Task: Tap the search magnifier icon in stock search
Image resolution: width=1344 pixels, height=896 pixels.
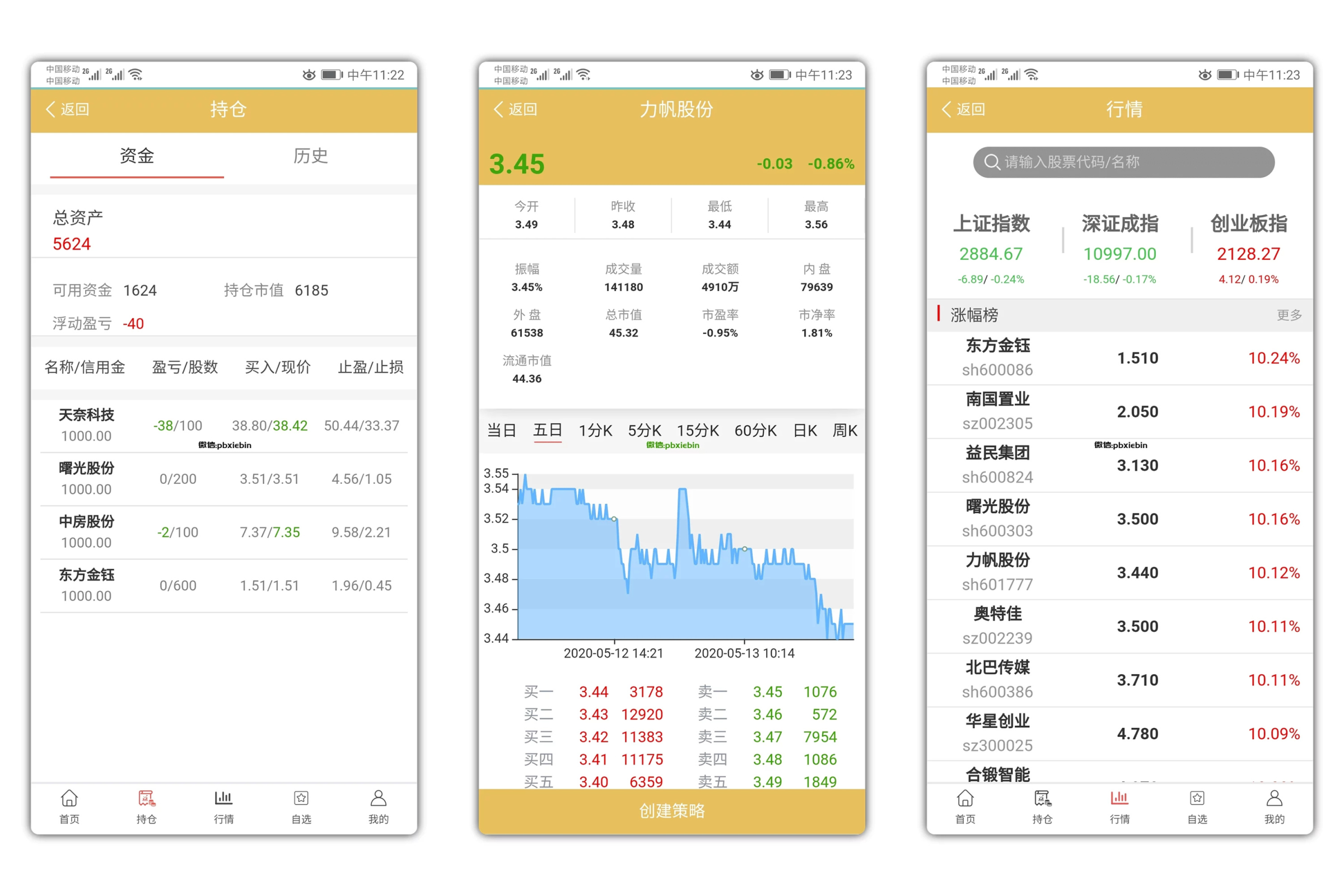Action: [991, 162]
